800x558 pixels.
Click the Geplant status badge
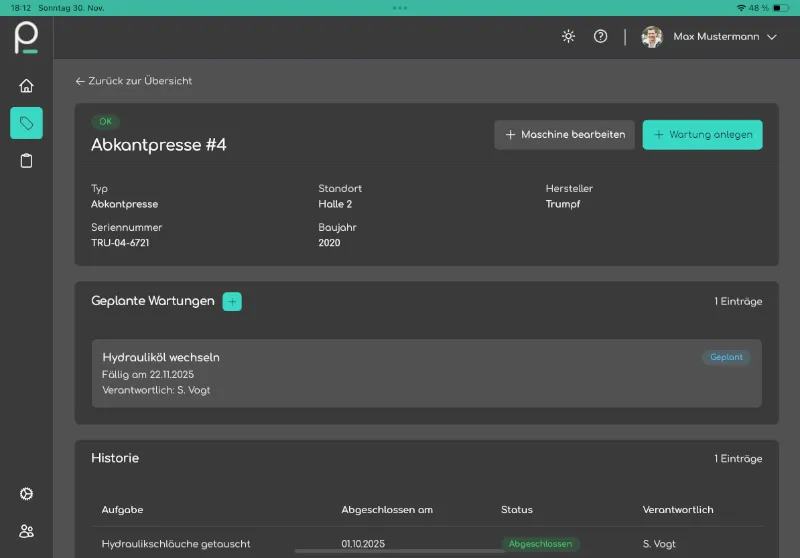click(726, 357)
